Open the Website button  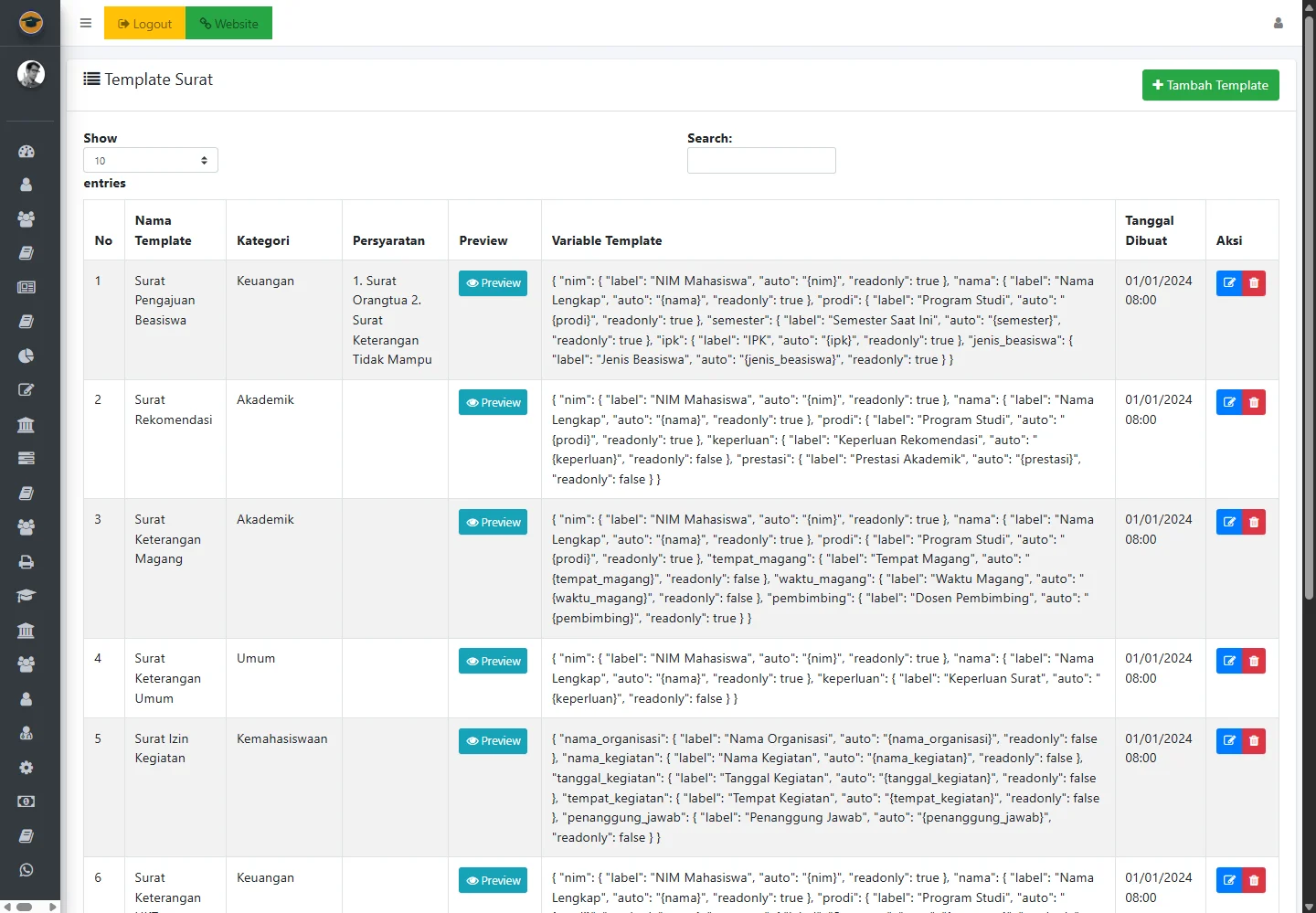click(228, 24)
